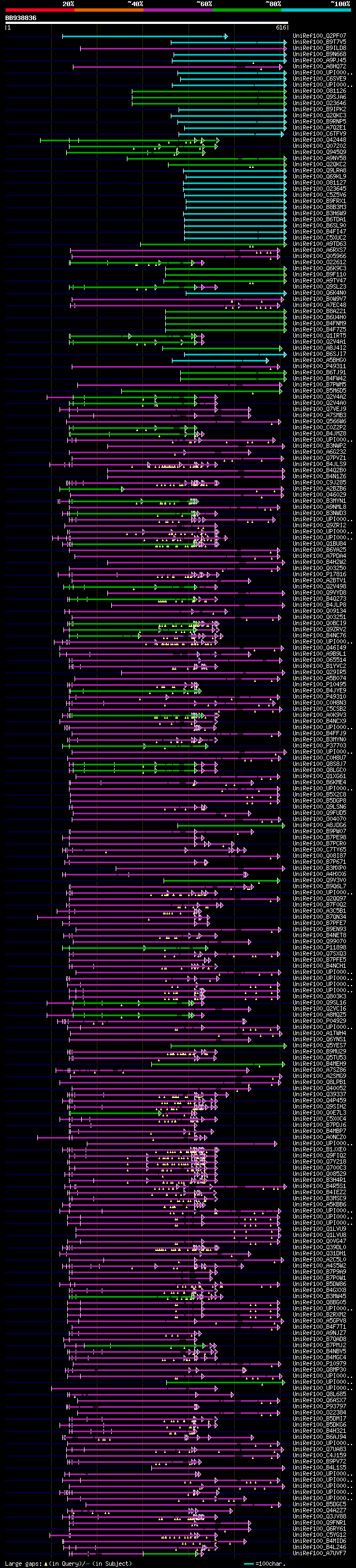Select hit label UniRef100_B6TDA1
The image size is (356, 1568).
[319, 220]
